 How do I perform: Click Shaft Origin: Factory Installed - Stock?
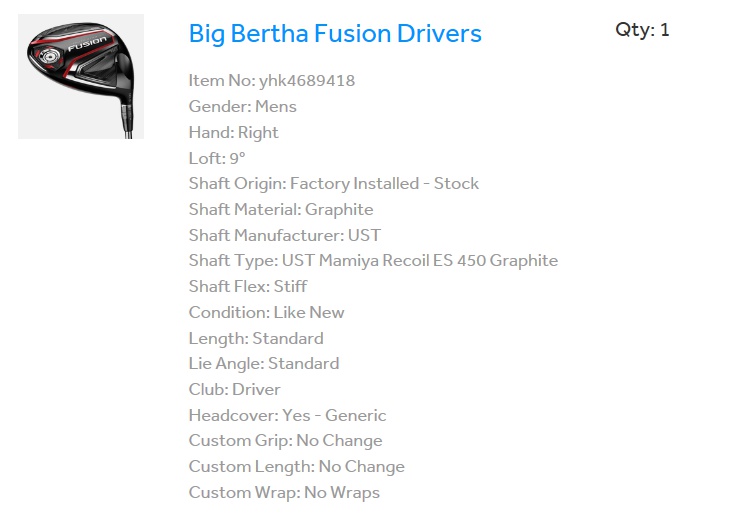click(x=334, y=184)
